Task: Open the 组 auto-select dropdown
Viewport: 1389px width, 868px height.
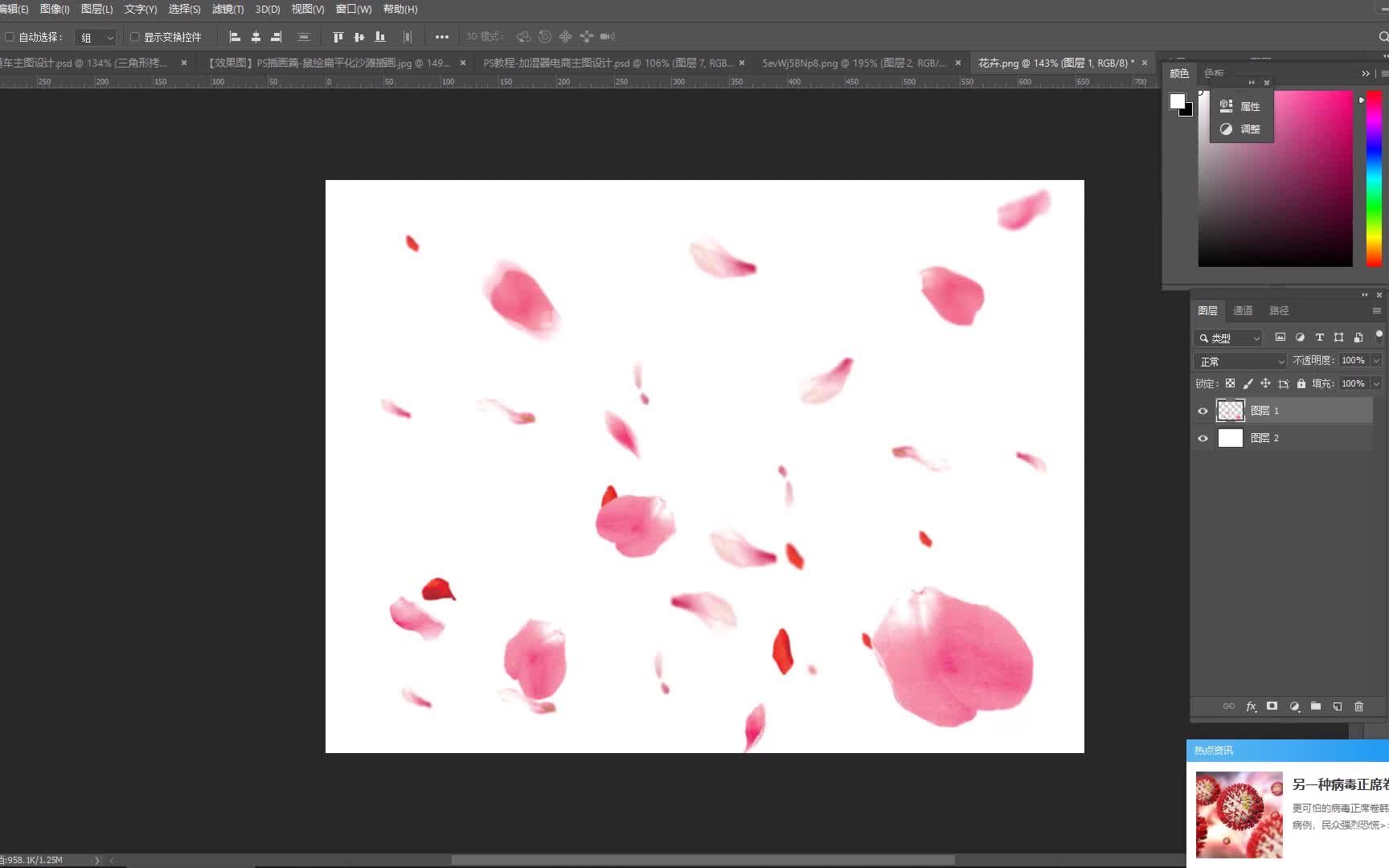Action: pos(96,37)
